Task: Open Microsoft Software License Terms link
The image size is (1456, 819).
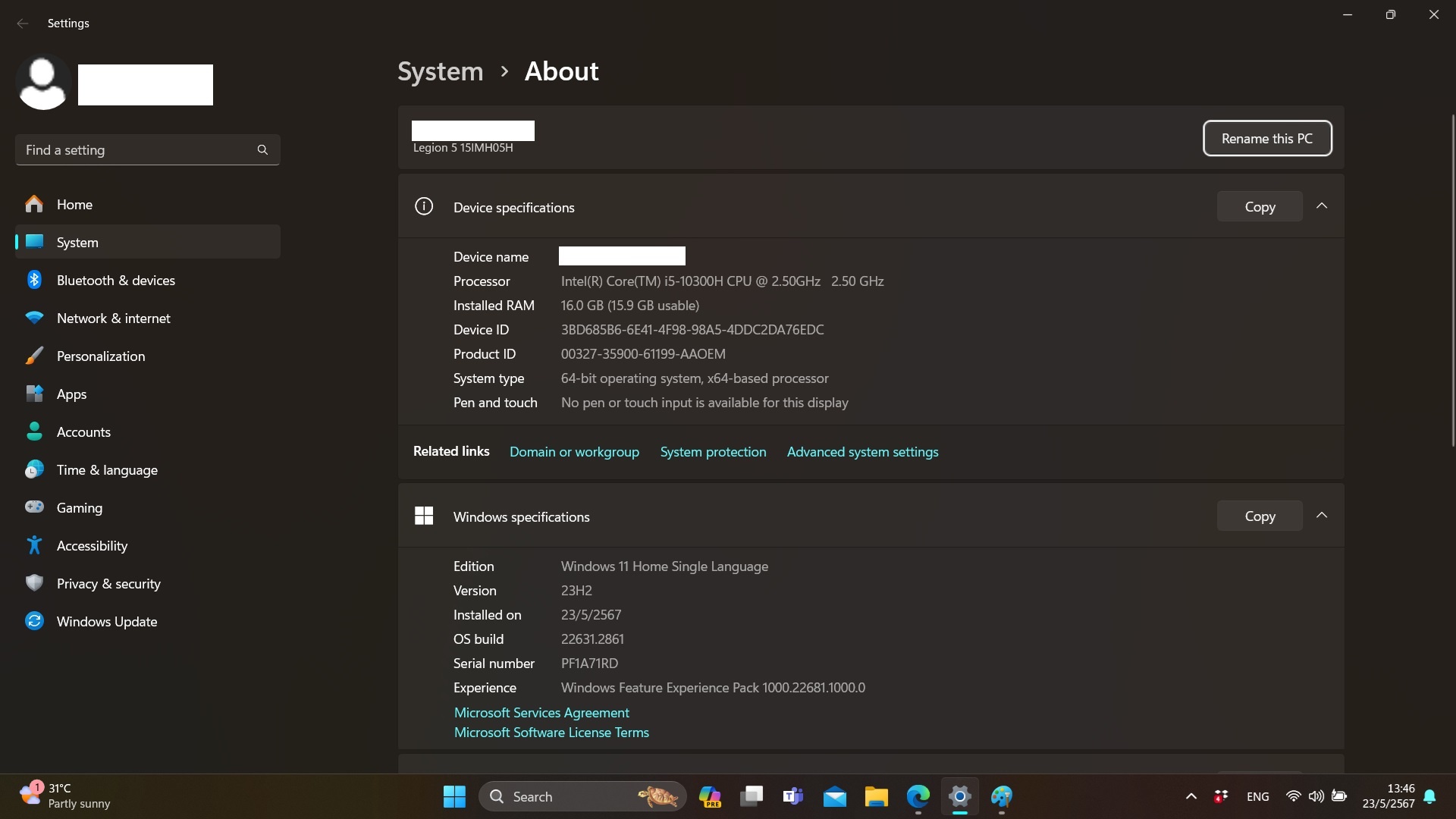Action: (x=551, y=733)
